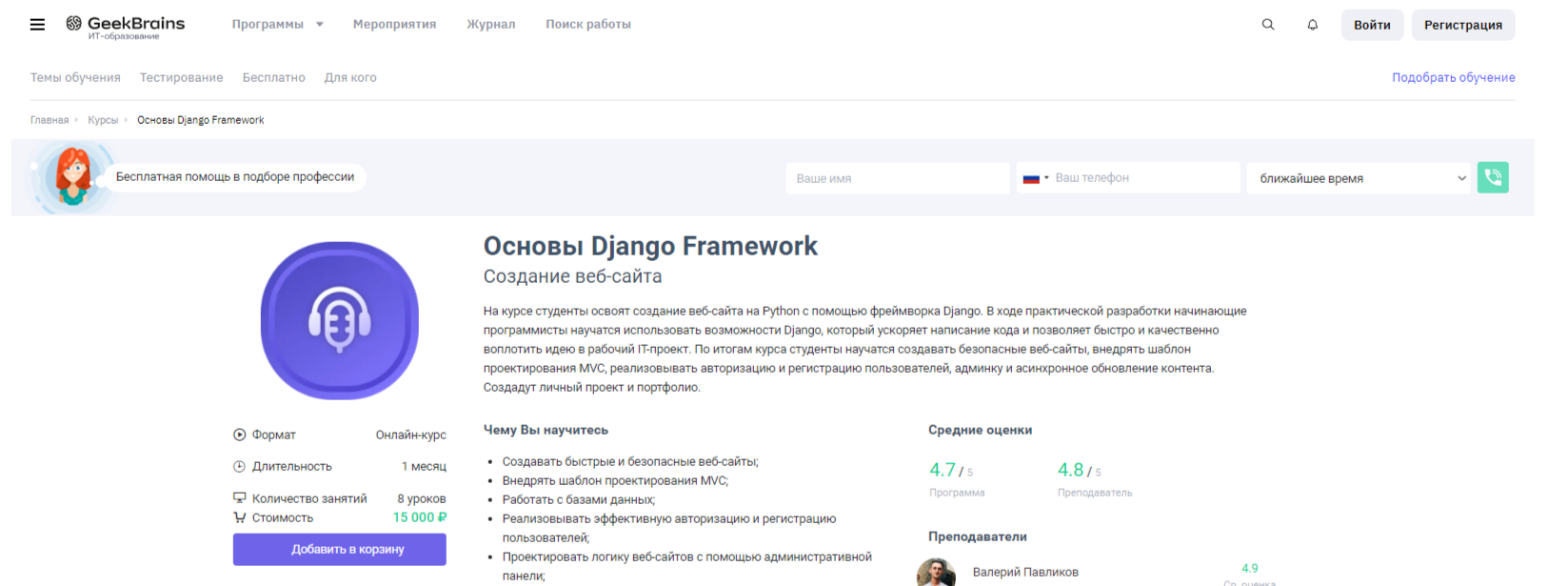The width and height of the screenshot is (1568, 586).
Task: Click the subtitle Создание веб-сайта
Action: click(x=572, y=276)
